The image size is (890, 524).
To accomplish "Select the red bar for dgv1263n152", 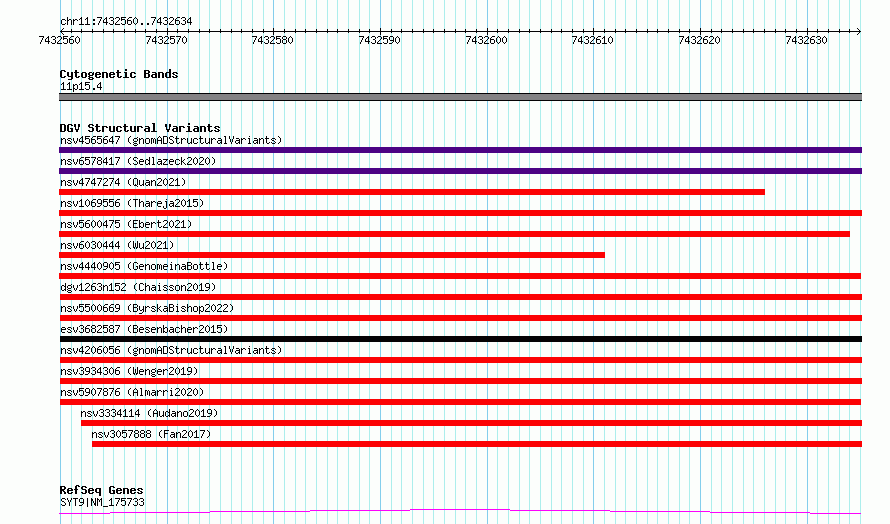I will [x=460, y=297].
